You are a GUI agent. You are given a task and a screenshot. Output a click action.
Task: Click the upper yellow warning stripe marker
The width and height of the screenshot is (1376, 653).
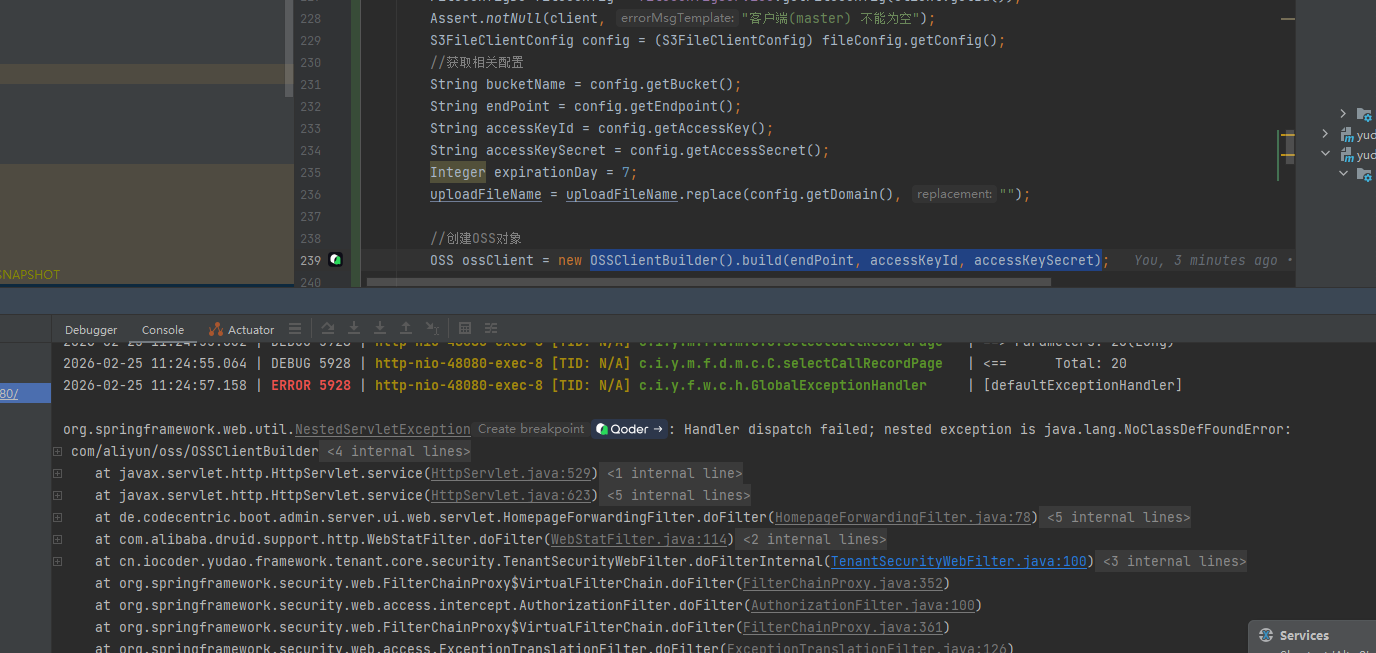tap(1287, 134)
